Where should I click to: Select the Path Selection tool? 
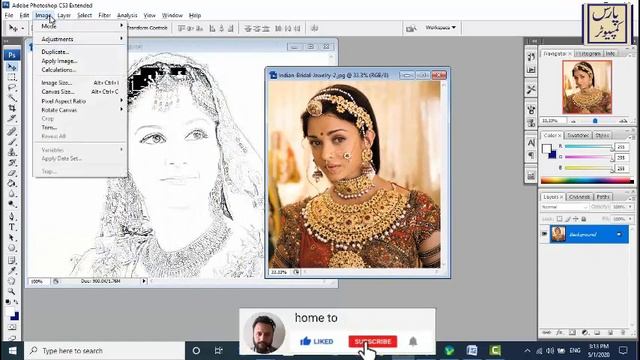(12, 237)
